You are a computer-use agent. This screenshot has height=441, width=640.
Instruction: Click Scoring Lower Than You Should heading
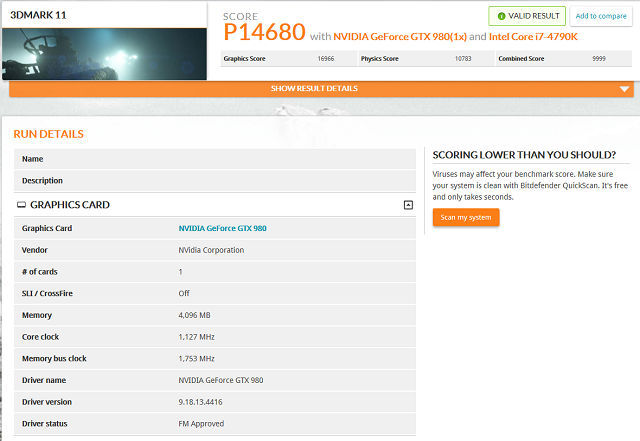click(524, 155)
